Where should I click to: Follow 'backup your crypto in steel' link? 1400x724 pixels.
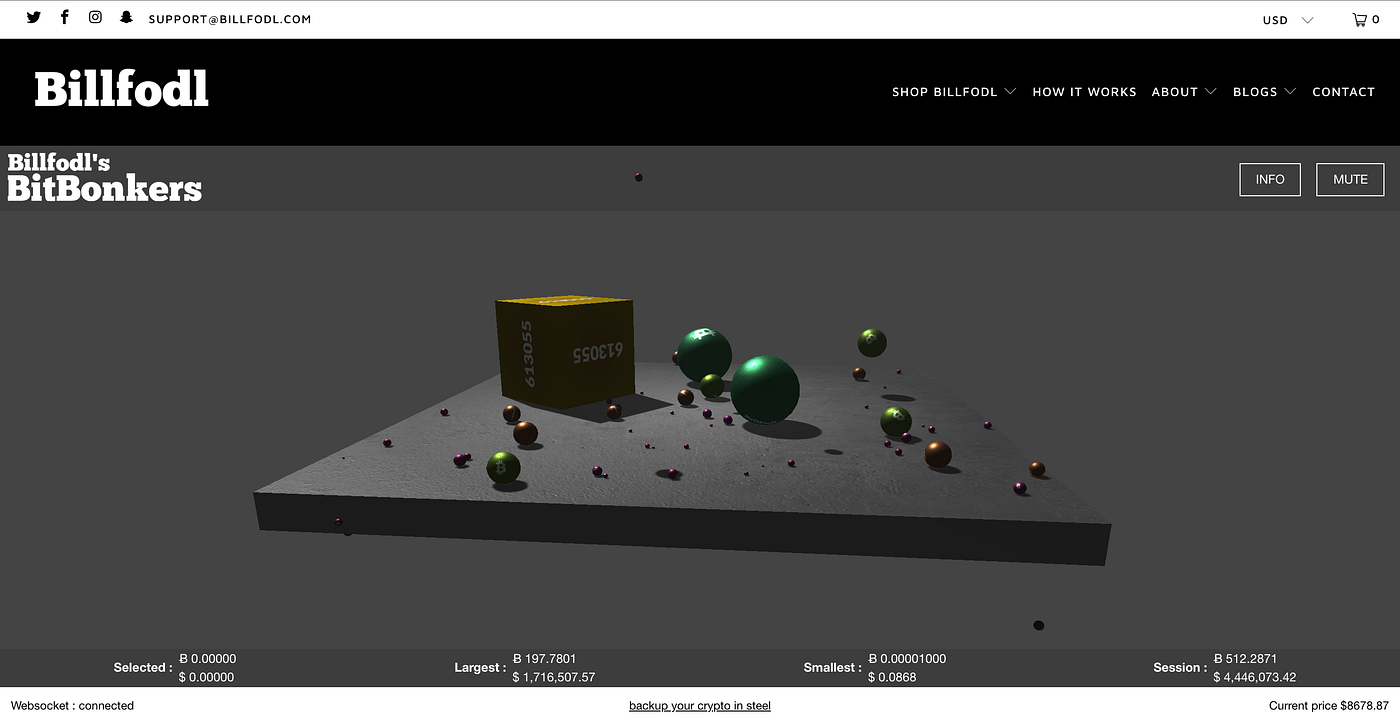(x=700, y=706)
